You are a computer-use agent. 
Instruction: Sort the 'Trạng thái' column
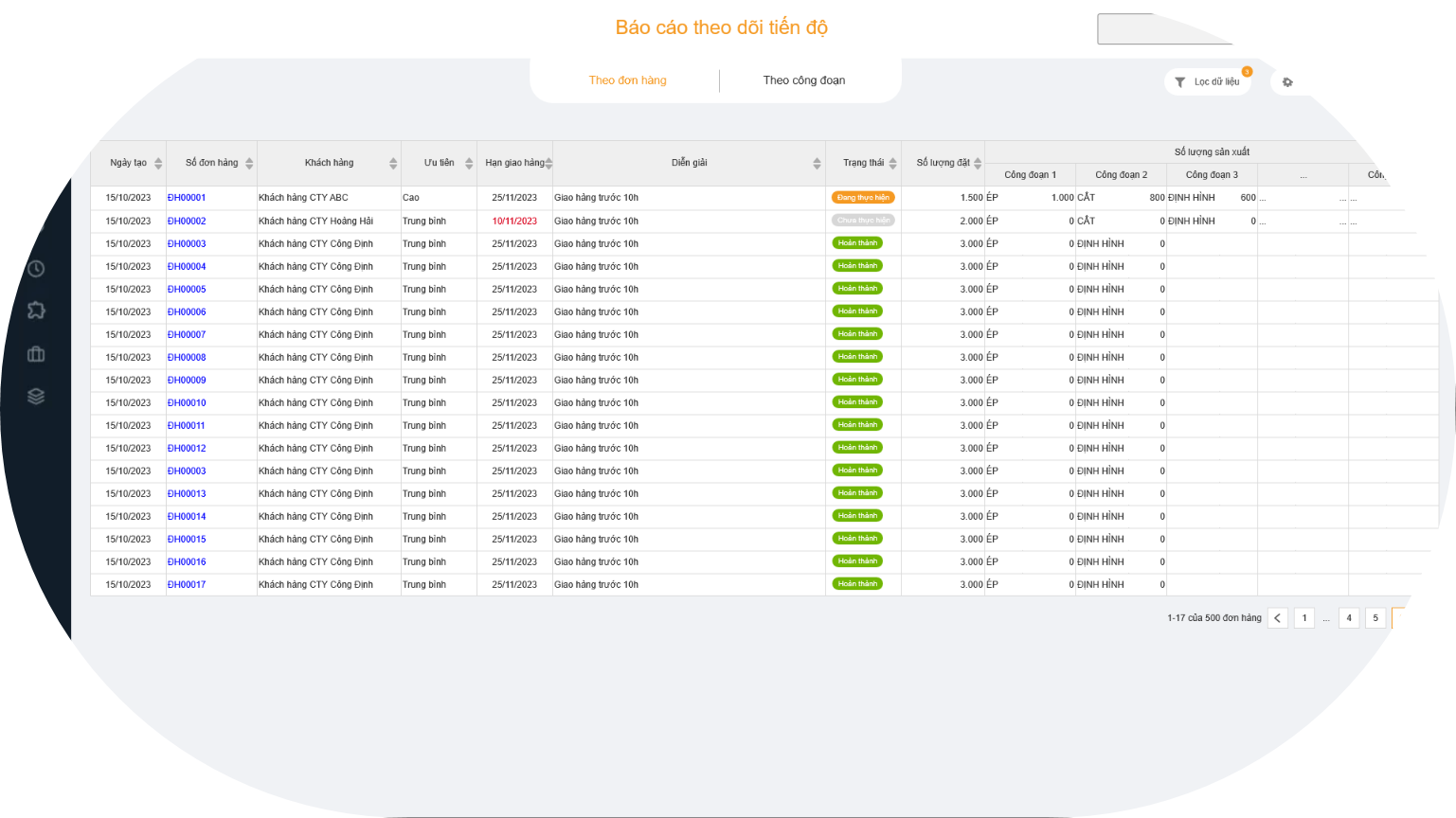[x=863, y=163]
